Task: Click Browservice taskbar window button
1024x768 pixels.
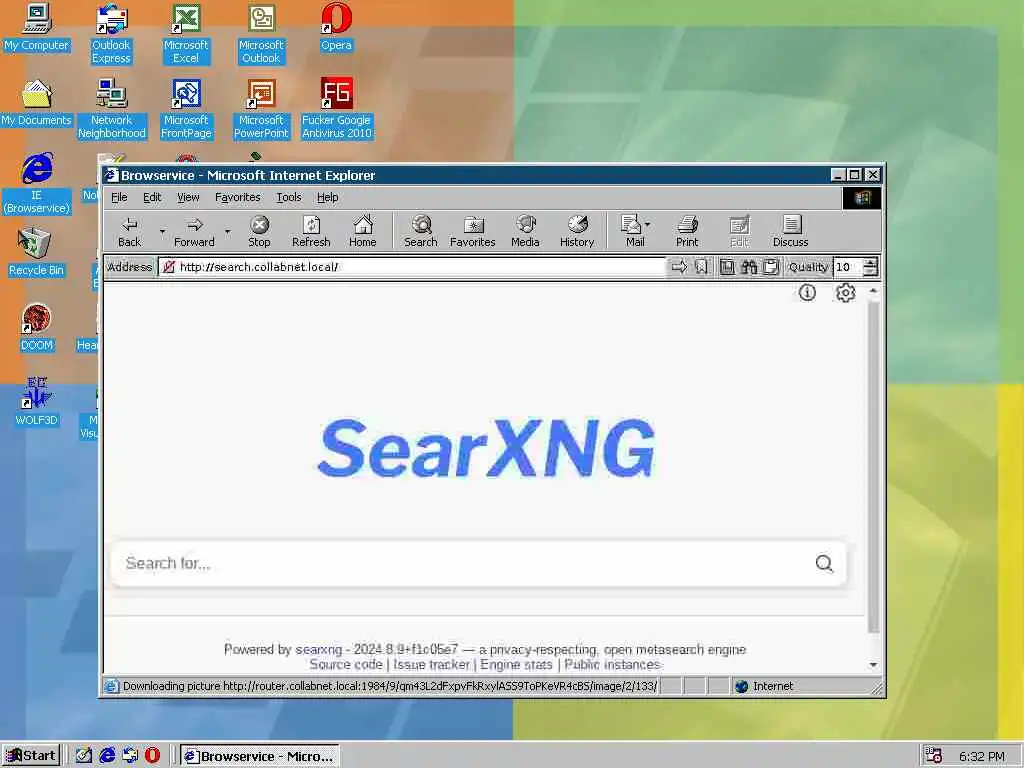Action: 260,756
